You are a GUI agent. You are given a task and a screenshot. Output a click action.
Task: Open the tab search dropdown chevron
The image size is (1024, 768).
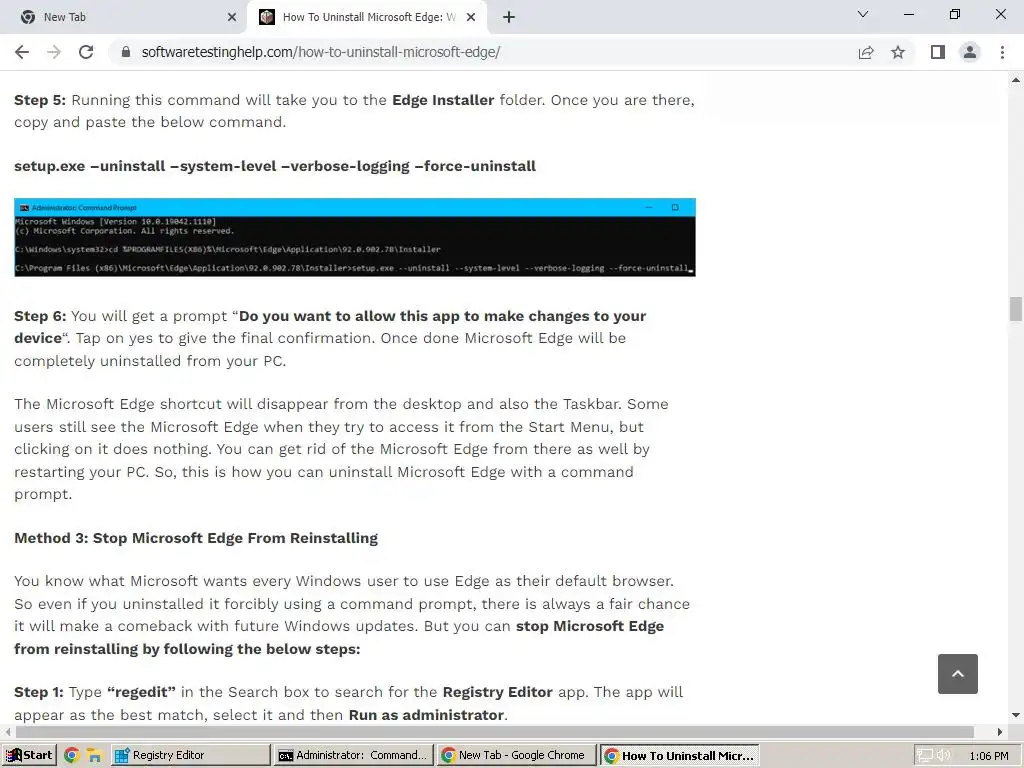click(863, 14)
